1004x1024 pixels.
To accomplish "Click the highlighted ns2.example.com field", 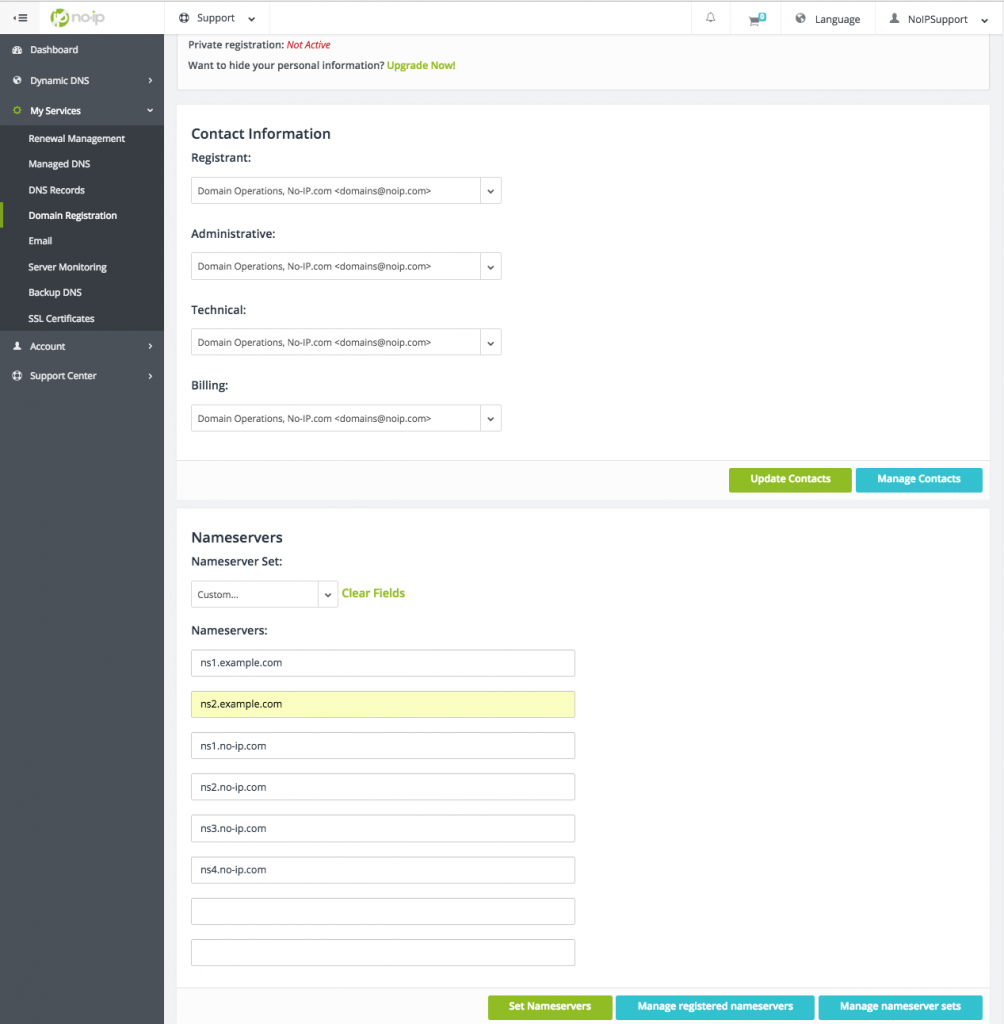I will click(383, 705).
